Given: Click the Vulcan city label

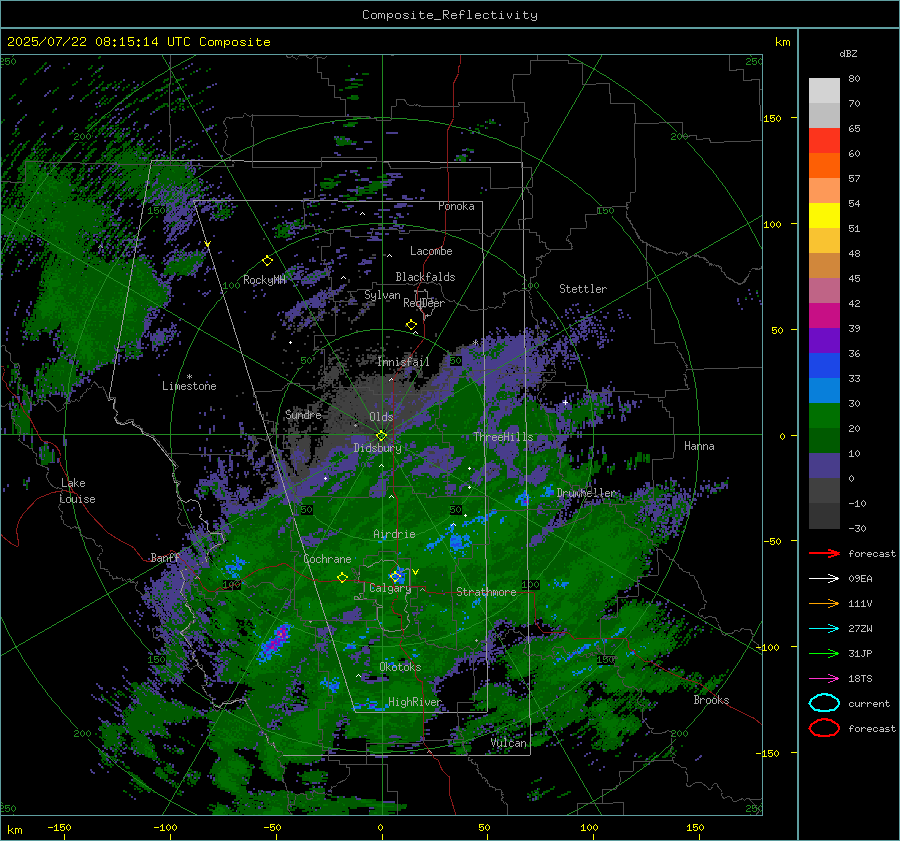Looking at the screenshot, I should 509,743.
